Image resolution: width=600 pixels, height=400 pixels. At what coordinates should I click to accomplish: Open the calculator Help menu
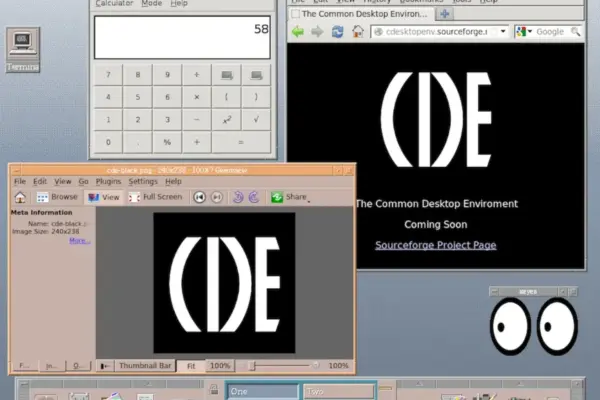pyautogui.click(x=179, y=3)
